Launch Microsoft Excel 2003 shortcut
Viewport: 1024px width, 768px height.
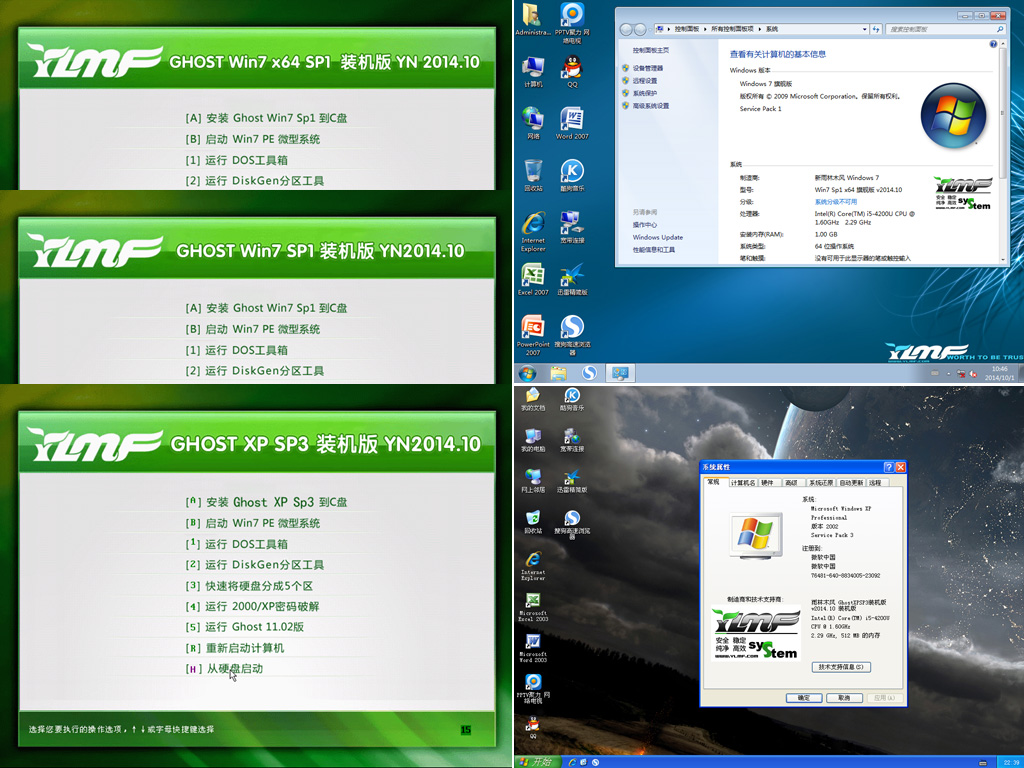[533, 607]
